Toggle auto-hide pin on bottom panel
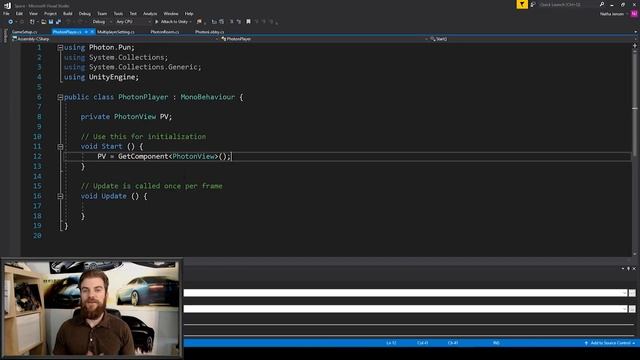Image resolution: width=640 pixels, height=360 pixels. 629,269
